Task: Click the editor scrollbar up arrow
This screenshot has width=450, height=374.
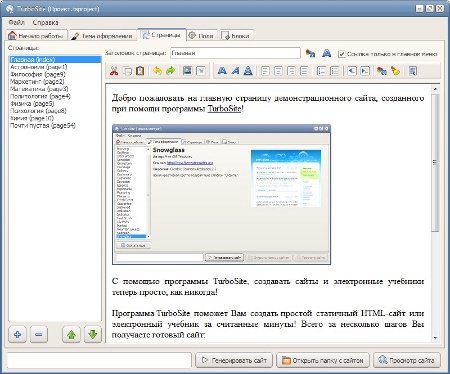Action: (435, 89)
